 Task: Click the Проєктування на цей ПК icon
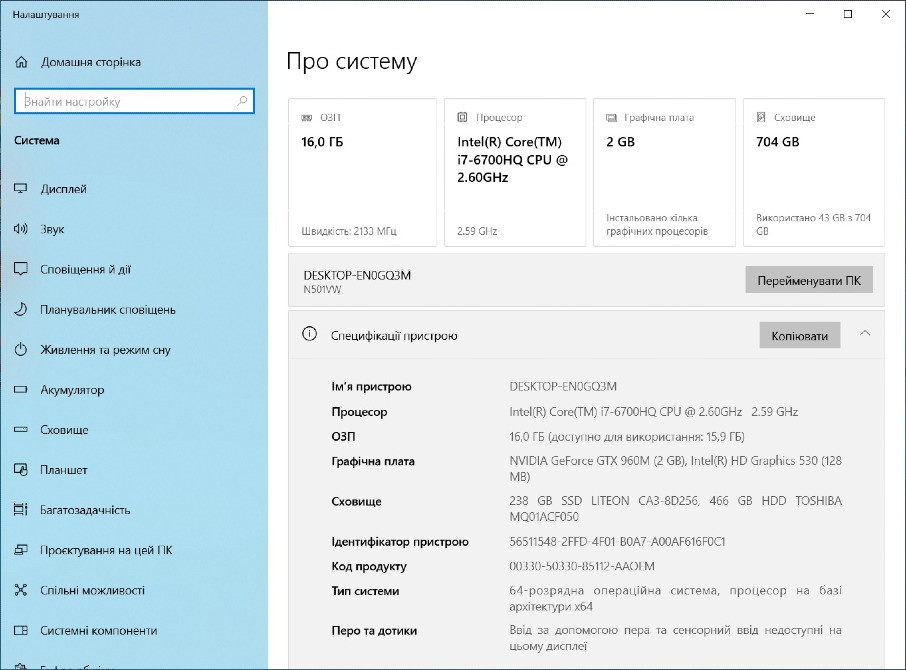(21, 550)
